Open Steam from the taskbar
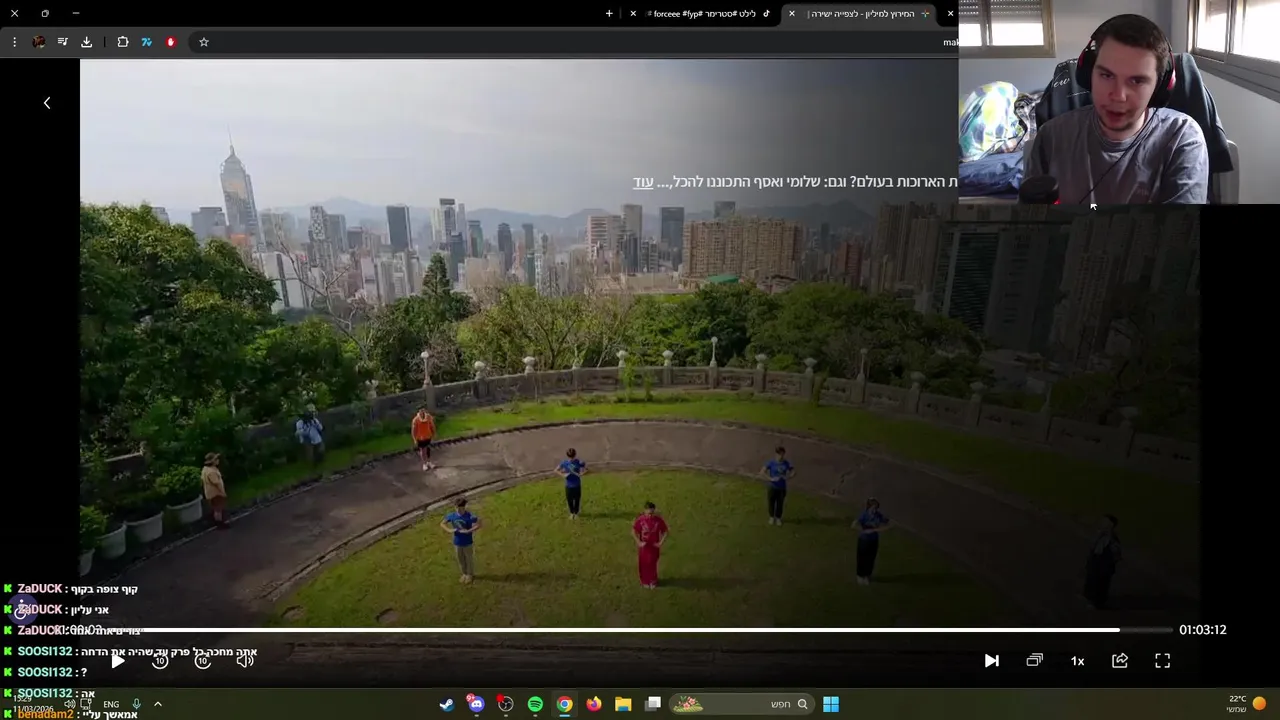1280x720 pixels. coord(447,704)
